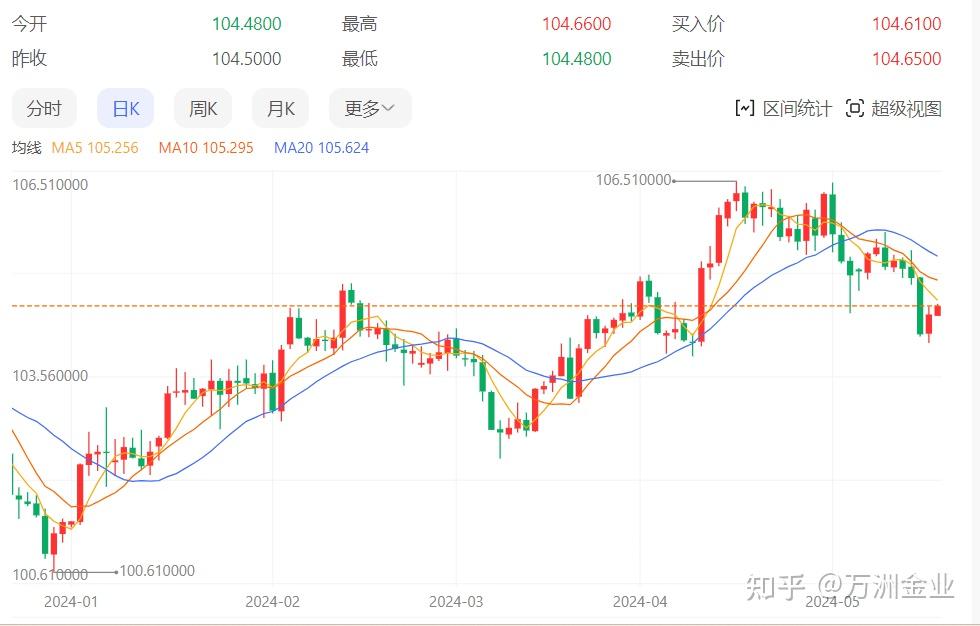Switch to the 分时 intraday chart tab
The image size is (980, 626).
pyautogui.click(x=44, y=109)
